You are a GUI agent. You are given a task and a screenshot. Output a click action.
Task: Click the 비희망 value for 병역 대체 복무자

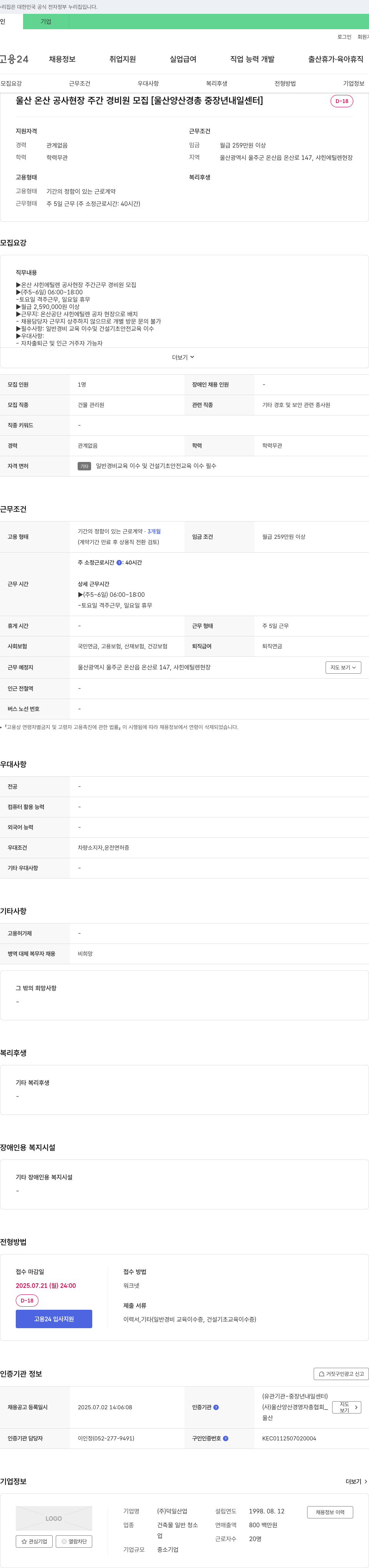point(85,954)
